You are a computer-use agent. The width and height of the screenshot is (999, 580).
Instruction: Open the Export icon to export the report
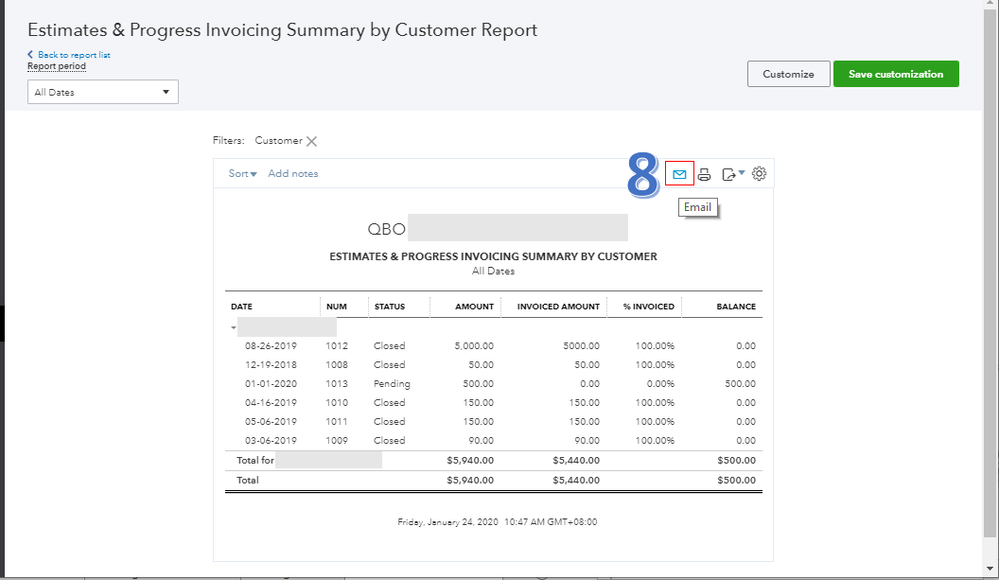tap(727, 173)
